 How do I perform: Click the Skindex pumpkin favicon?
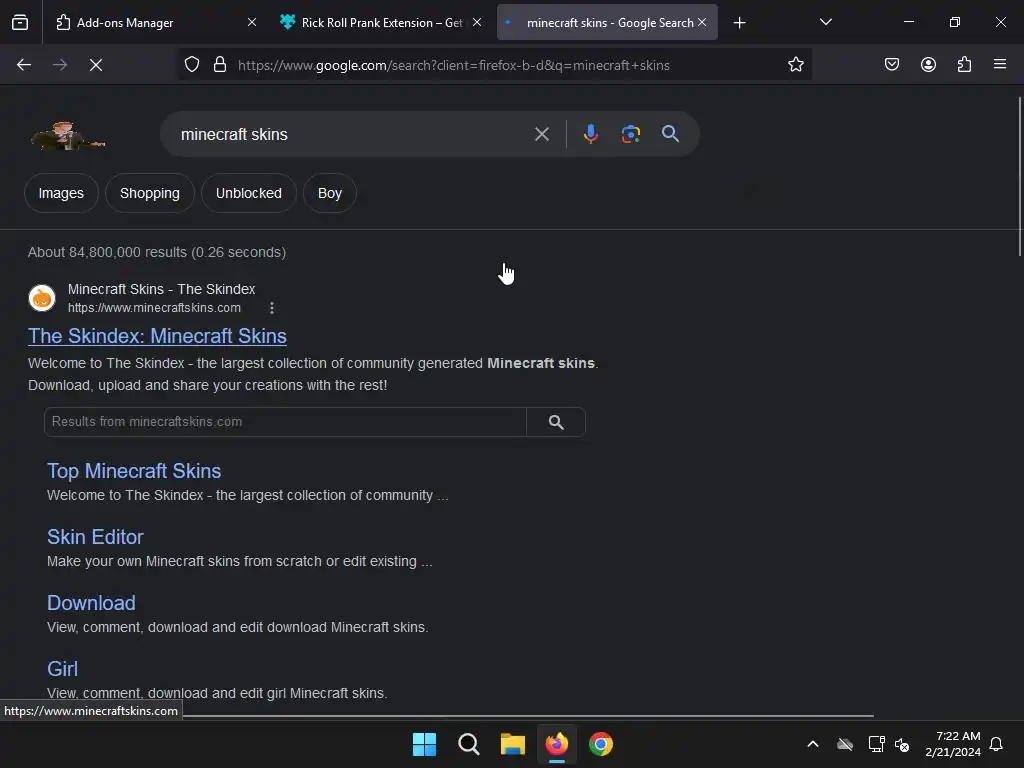42,298
